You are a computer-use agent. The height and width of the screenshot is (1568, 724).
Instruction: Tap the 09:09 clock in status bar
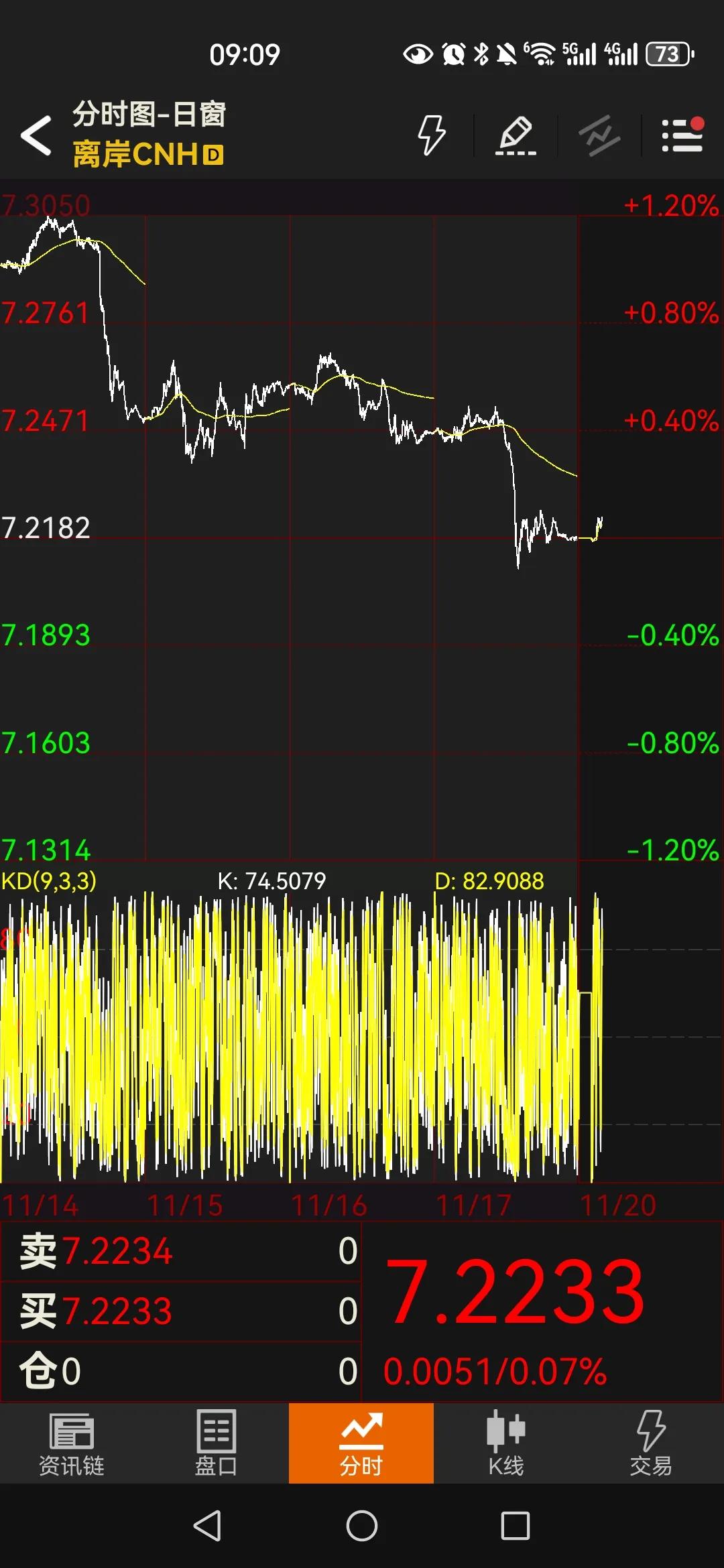coord(245,54)
